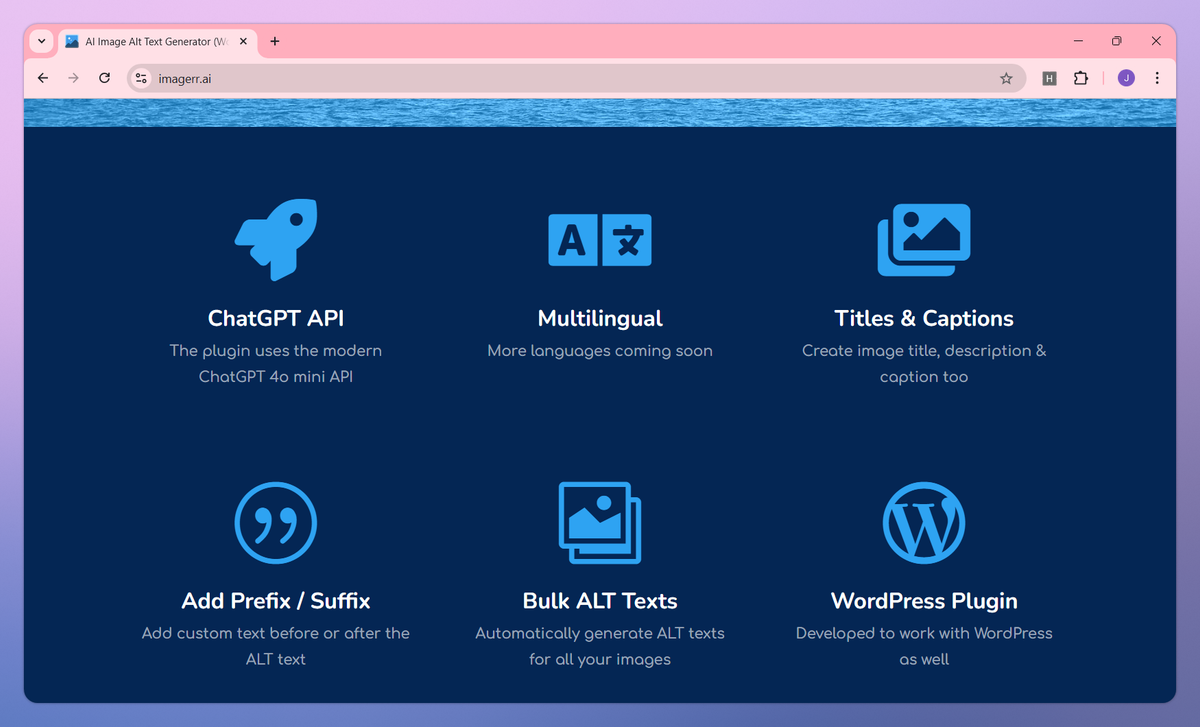Close the browser window
This screenshot has height=727, width=1200.
[x=1156, y=41]
